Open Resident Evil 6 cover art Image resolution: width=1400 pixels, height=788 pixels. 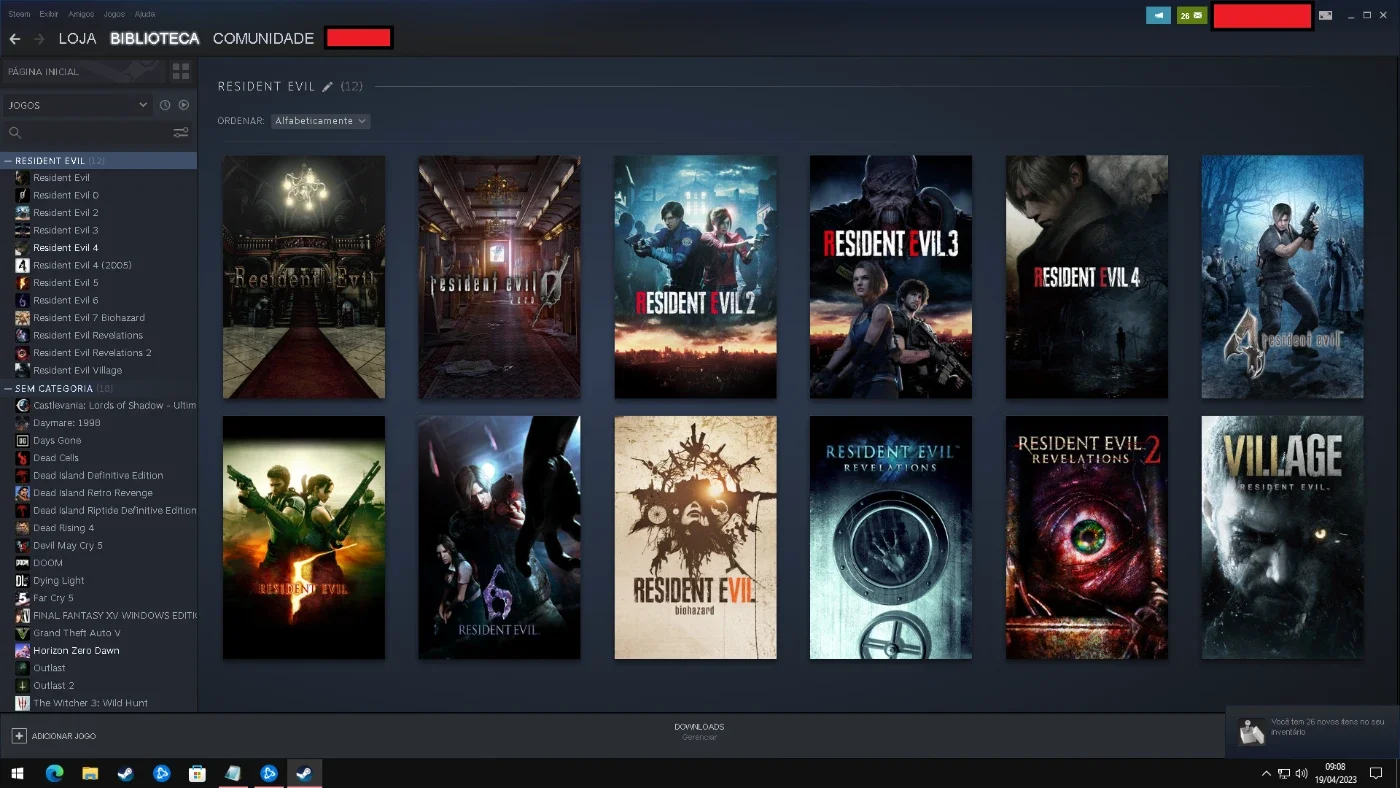point(499,538)
